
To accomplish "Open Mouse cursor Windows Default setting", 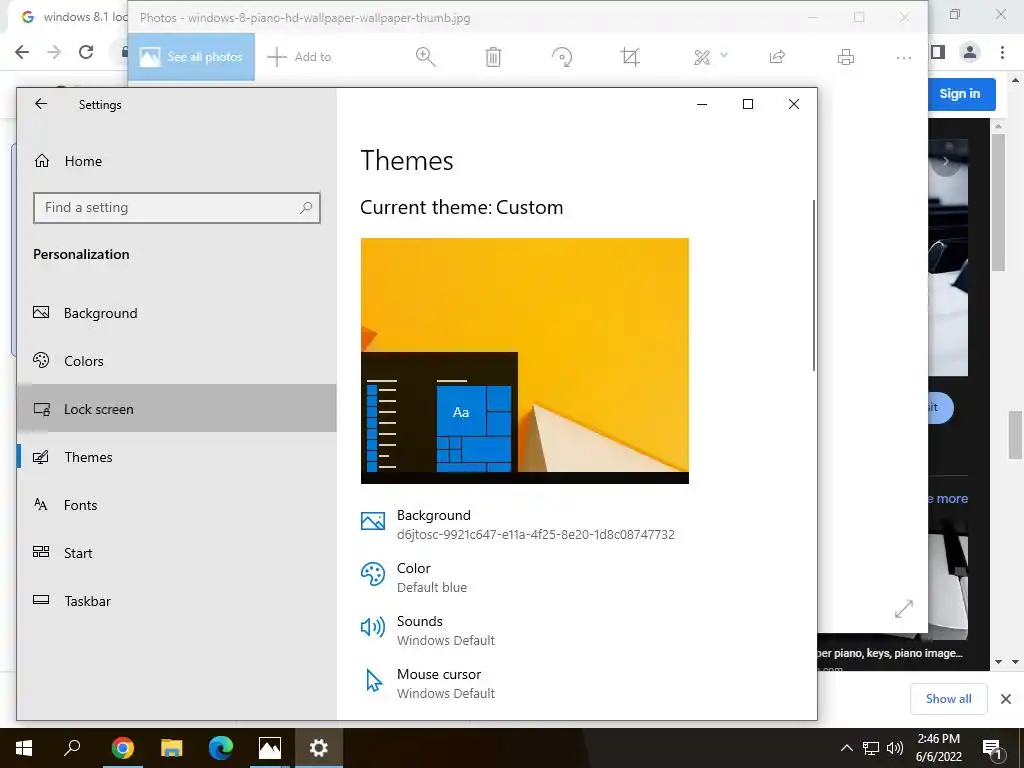I will click(428, 683).
